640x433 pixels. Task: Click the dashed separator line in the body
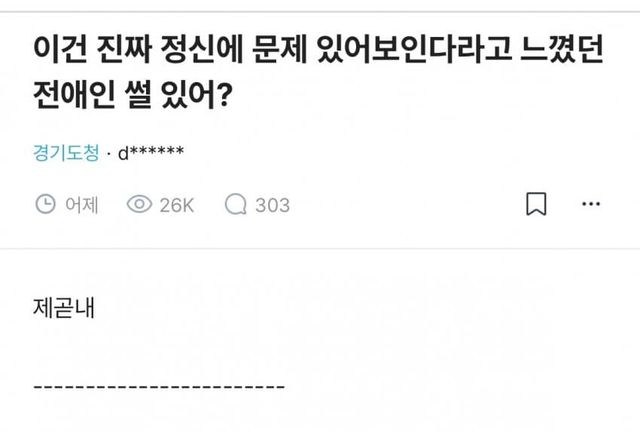[x=159, y=385]
